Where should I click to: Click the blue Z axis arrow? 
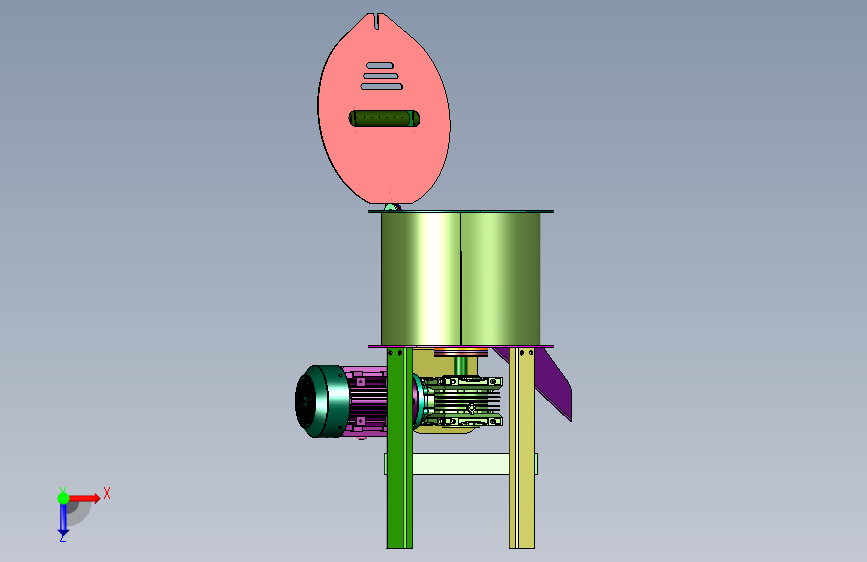63,520
